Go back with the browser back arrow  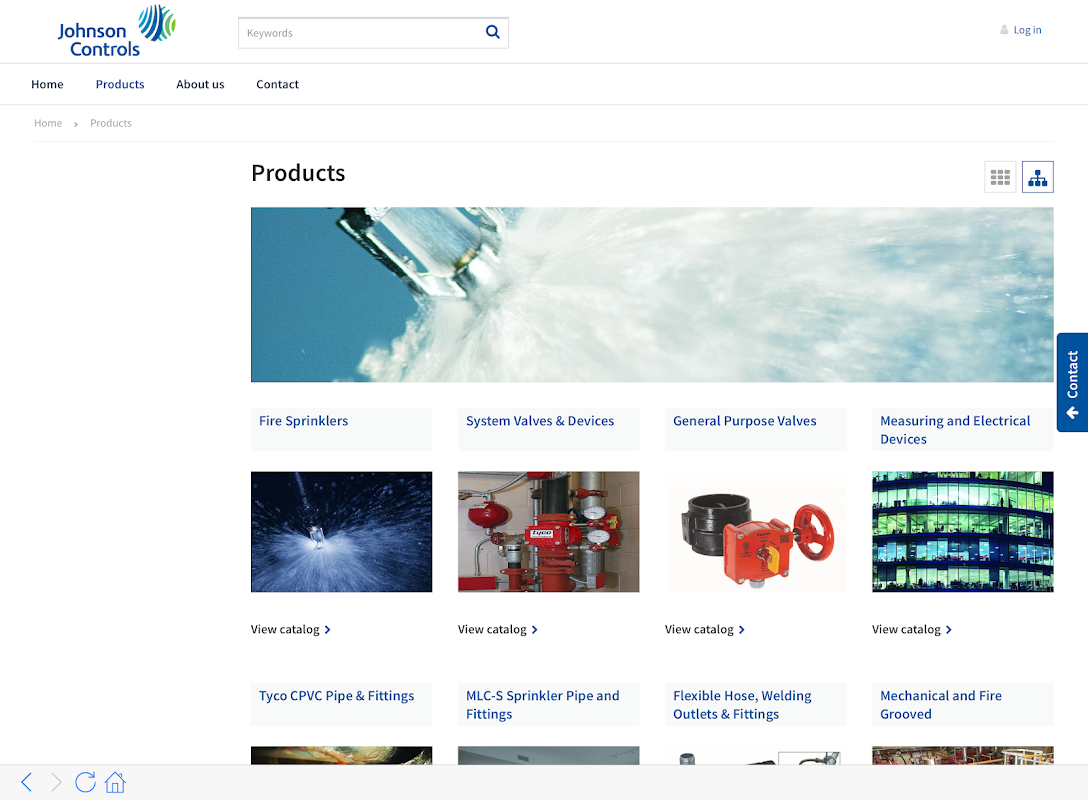click(26, 782)
